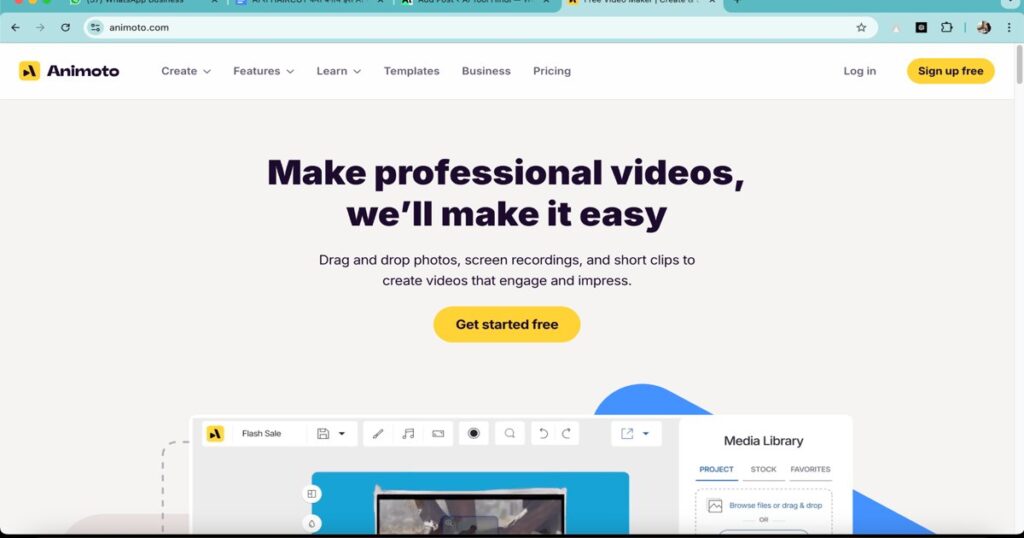Click the page vertical scrollbar
Viewport: 1024px width, 538px height.
point(1019,65)
